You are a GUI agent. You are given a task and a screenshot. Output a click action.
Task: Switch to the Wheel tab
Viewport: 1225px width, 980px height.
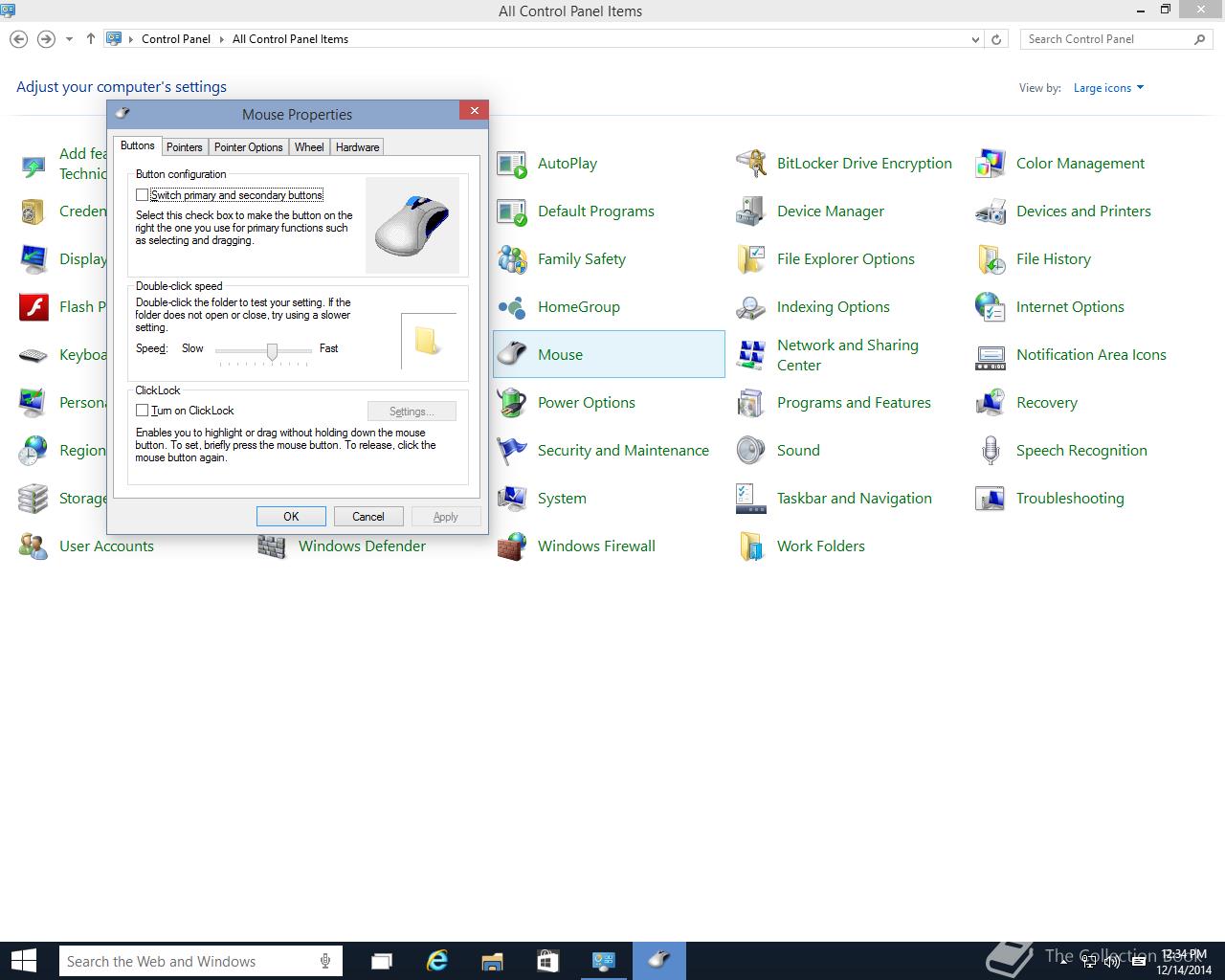pos(309,147)
